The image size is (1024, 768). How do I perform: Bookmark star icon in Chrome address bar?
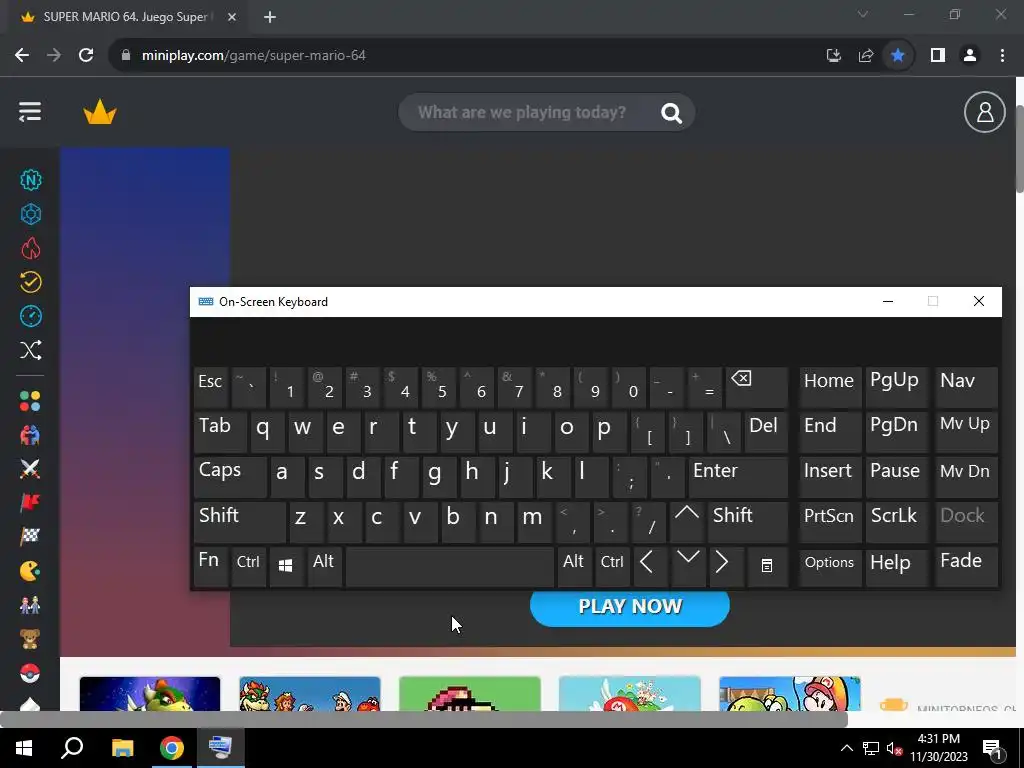[898, 56]
